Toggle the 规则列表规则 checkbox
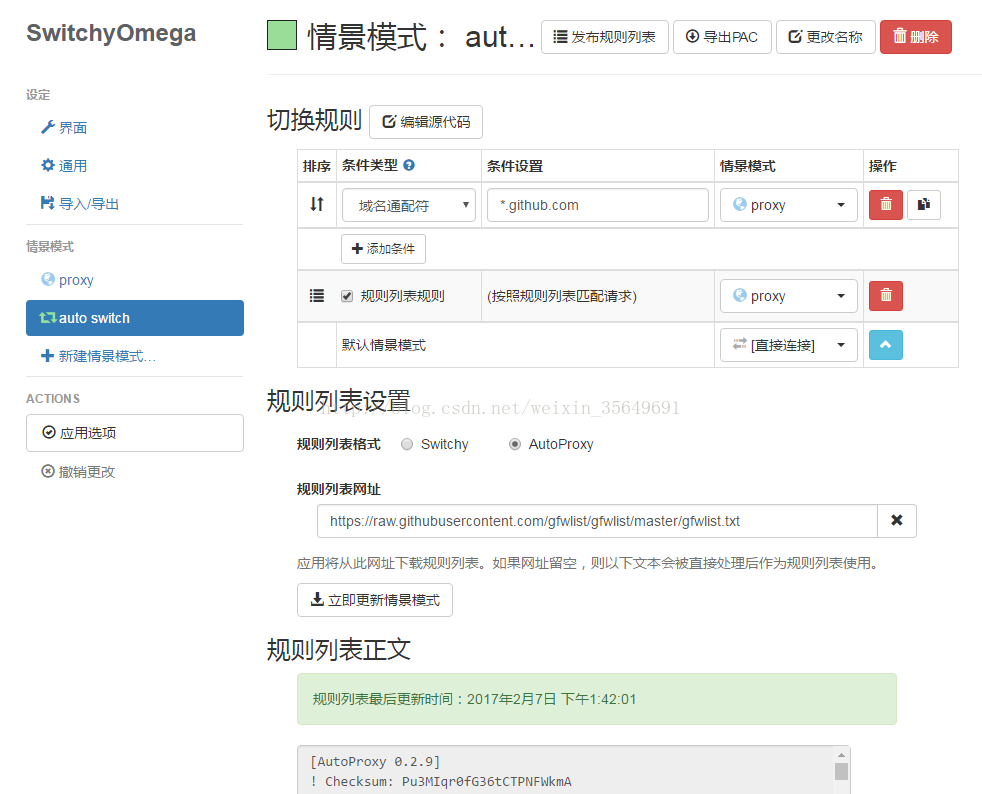 pyautogui.click(x=347, y=296)
